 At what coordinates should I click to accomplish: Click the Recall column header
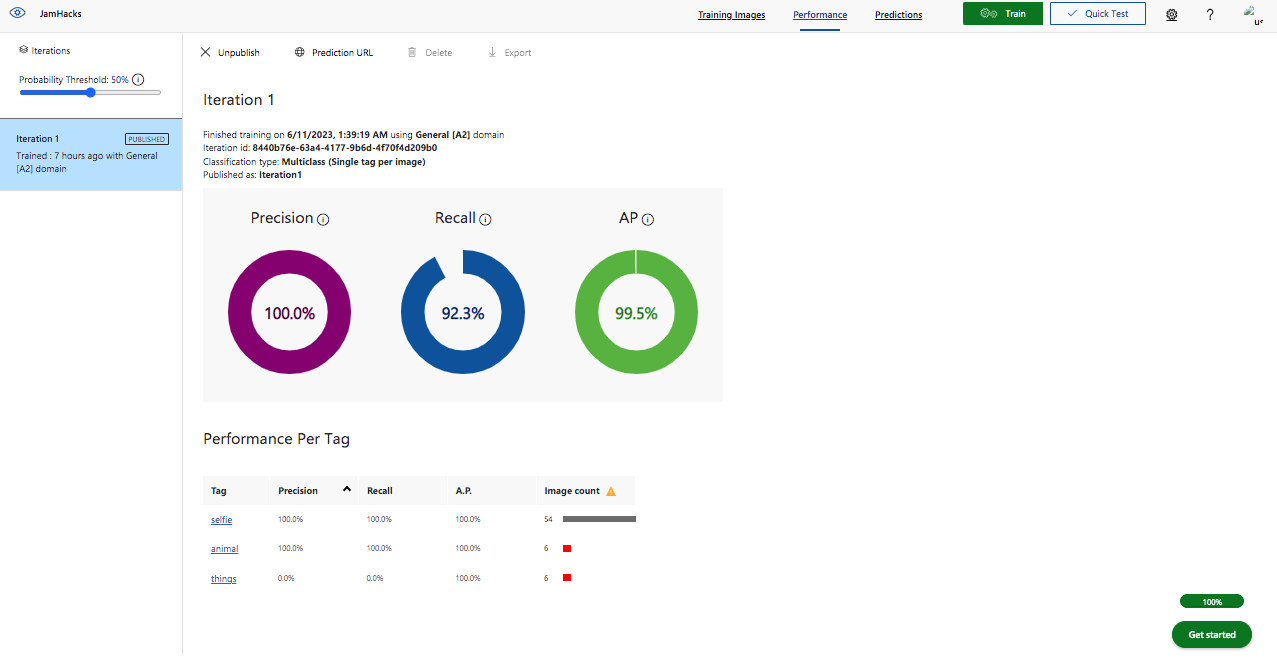tap(403, 490)
